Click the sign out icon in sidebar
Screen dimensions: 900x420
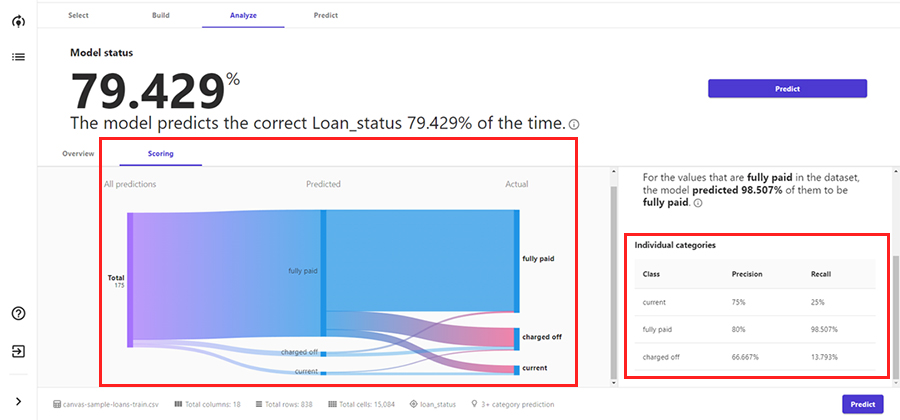[18, 351]
